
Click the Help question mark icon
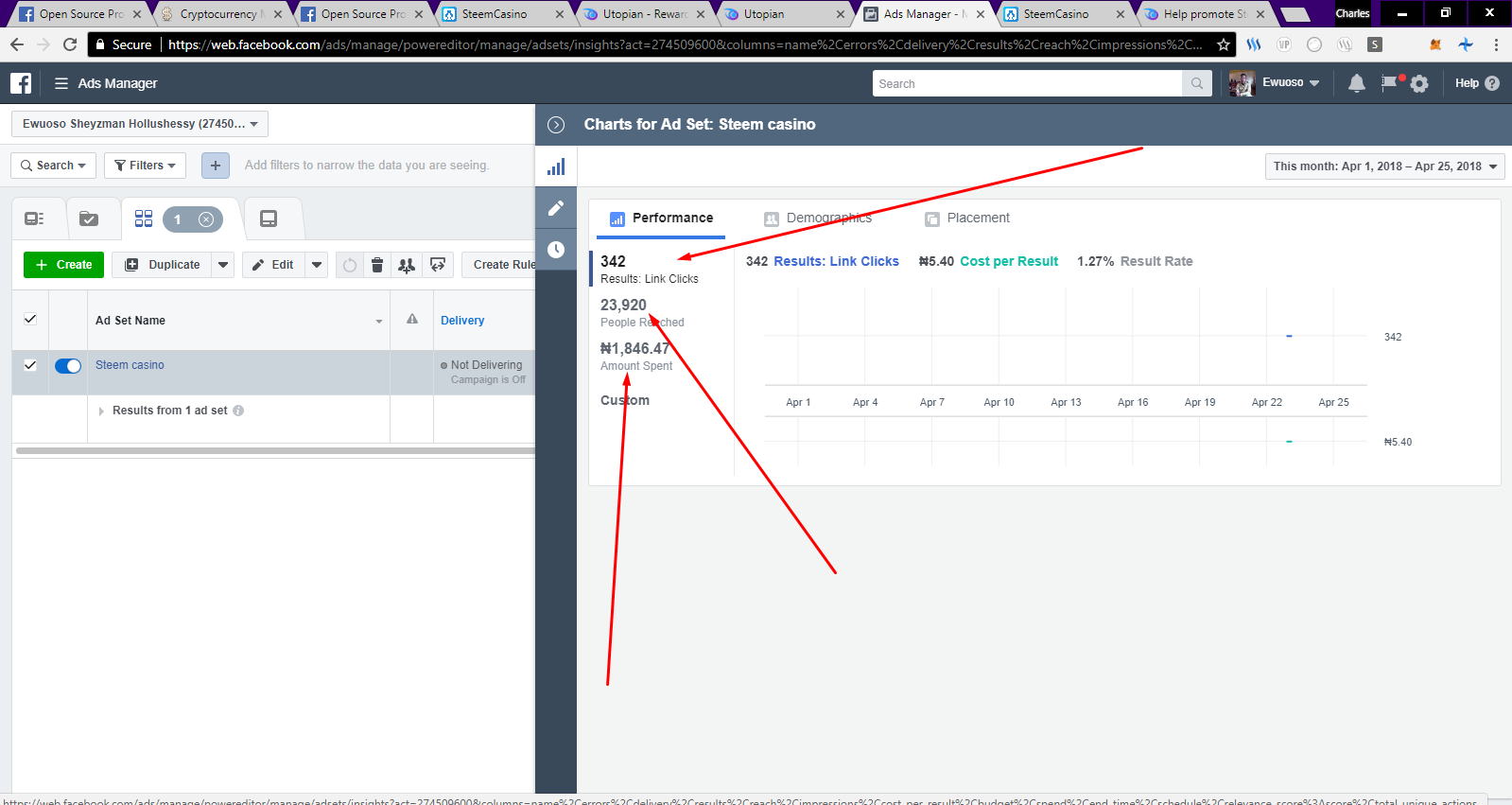tap(1492, 83)
